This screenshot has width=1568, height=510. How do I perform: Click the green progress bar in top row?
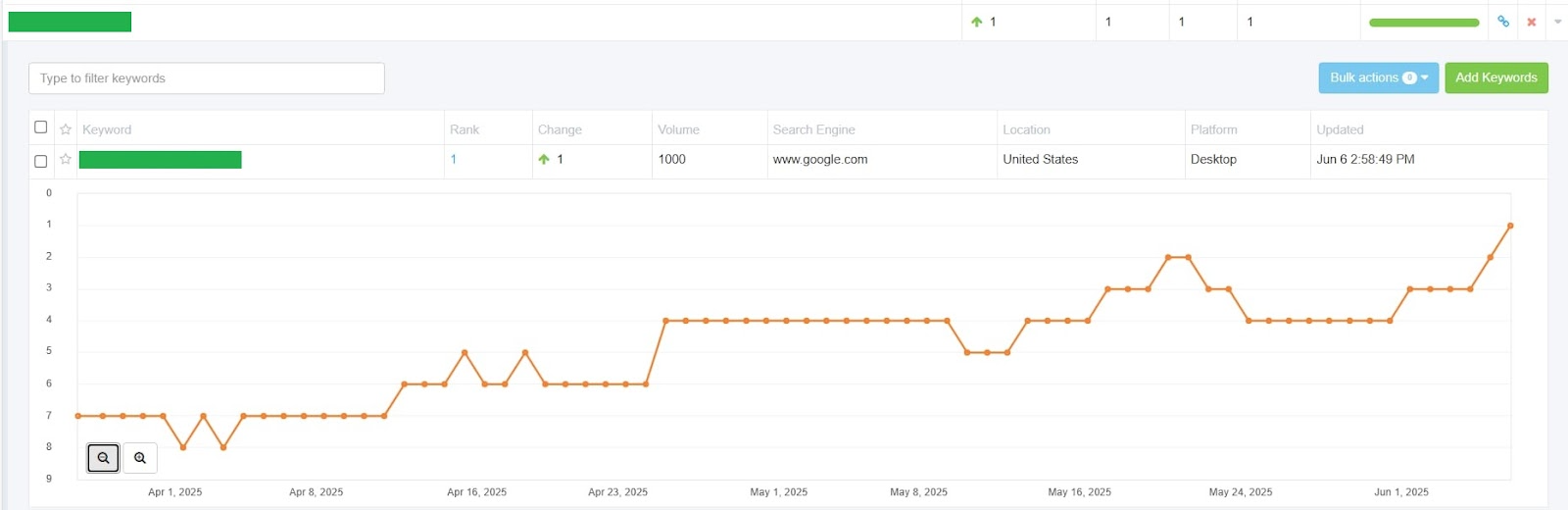coord(1424,23)
